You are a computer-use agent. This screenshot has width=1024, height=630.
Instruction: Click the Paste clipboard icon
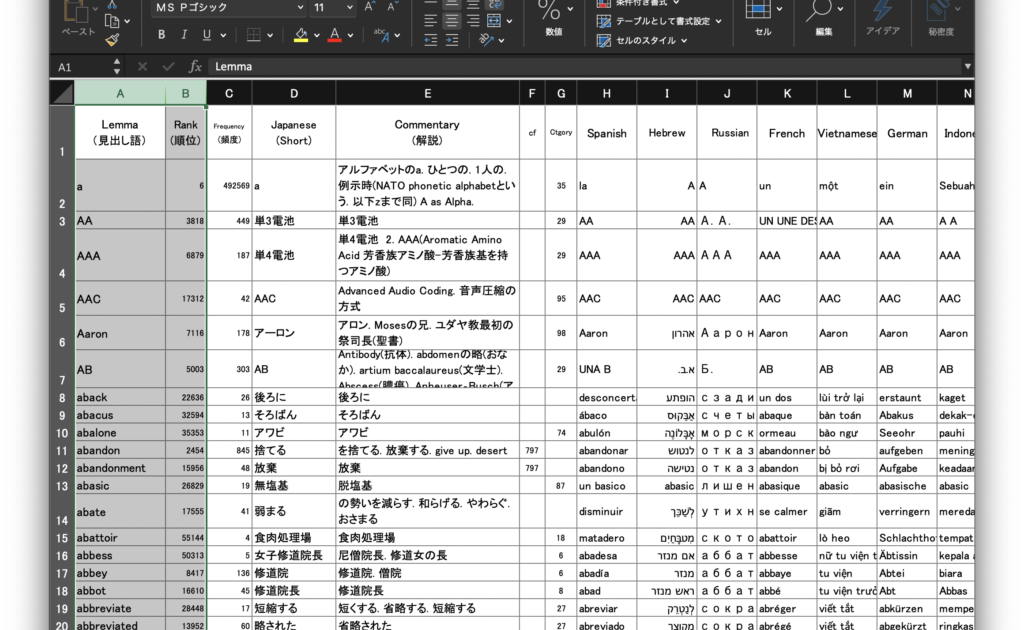pos(76,12)
